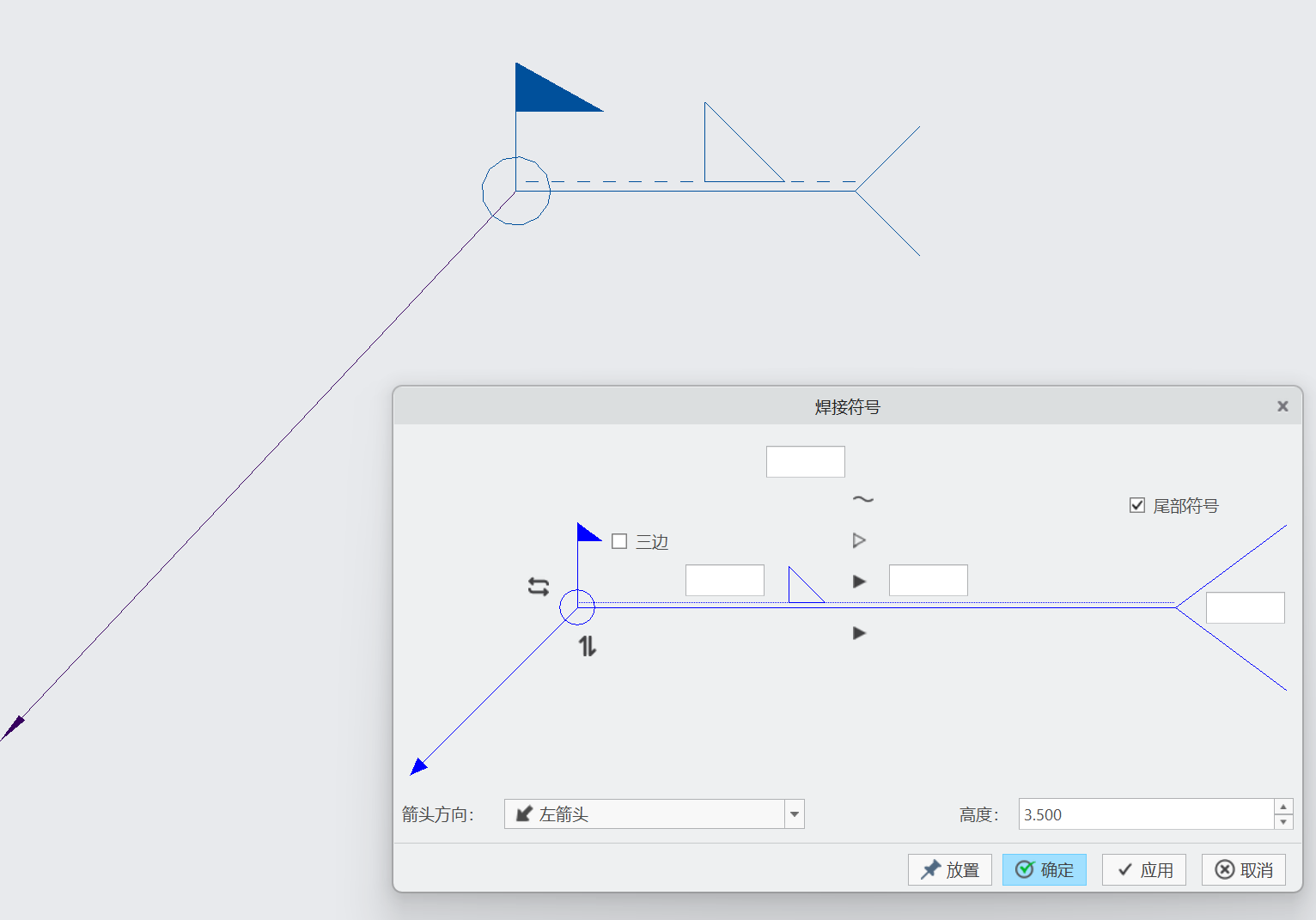Click the vertical flip arrows icon
This screenshot has height=920, width=1316.
(587, 646)
